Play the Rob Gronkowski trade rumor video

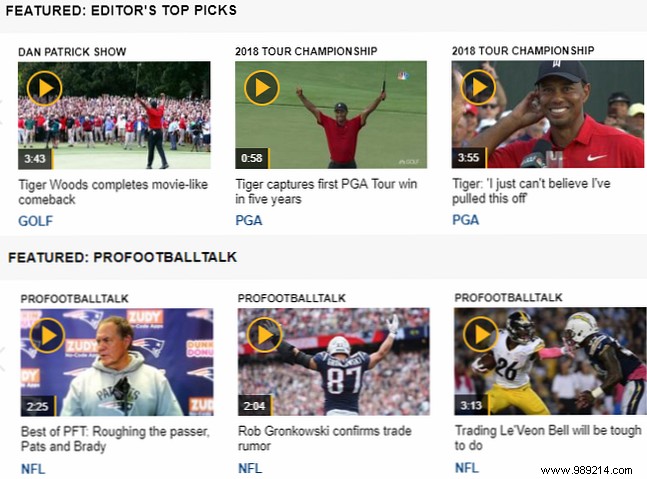click(x=264, y=335)
